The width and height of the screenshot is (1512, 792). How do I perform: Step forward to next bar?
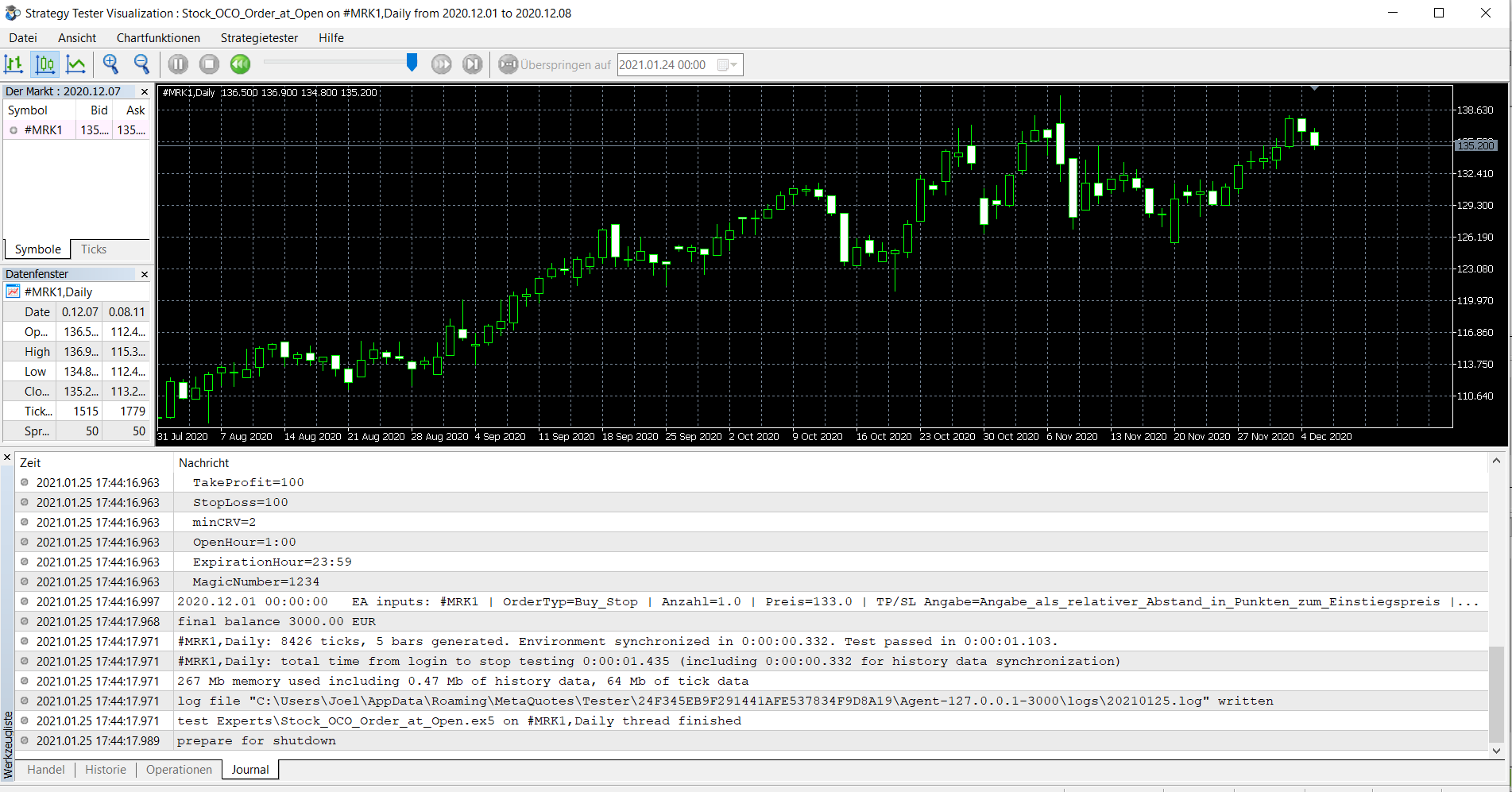473,64
